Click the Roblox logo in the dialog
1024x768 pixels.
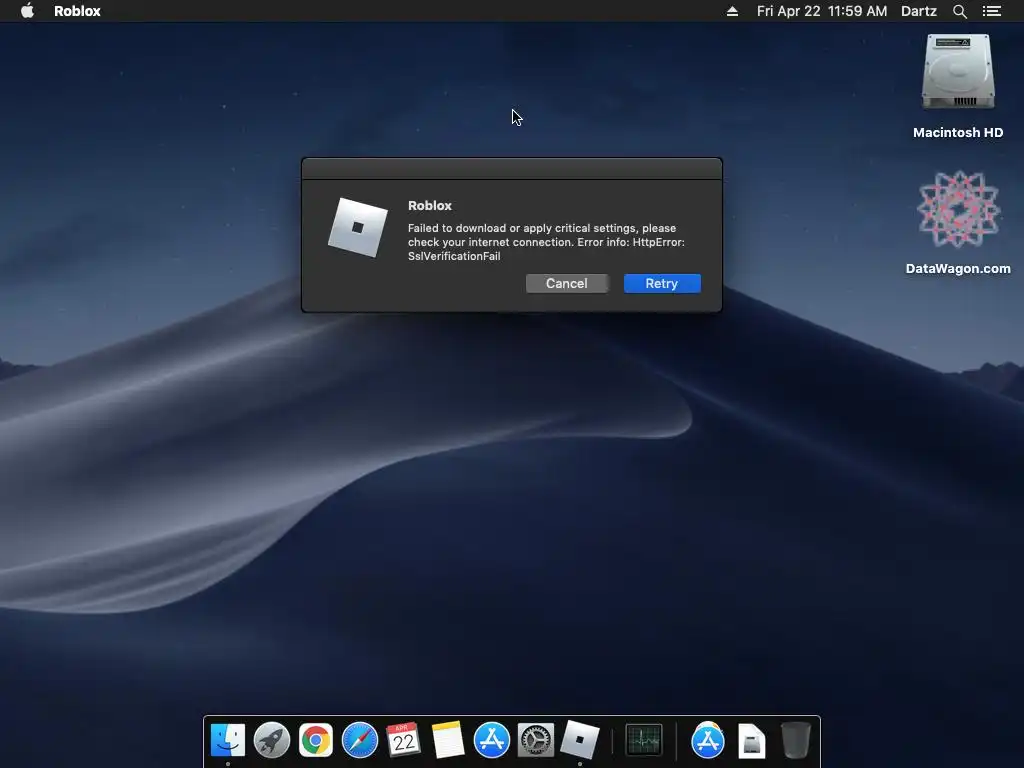[358, 227]
